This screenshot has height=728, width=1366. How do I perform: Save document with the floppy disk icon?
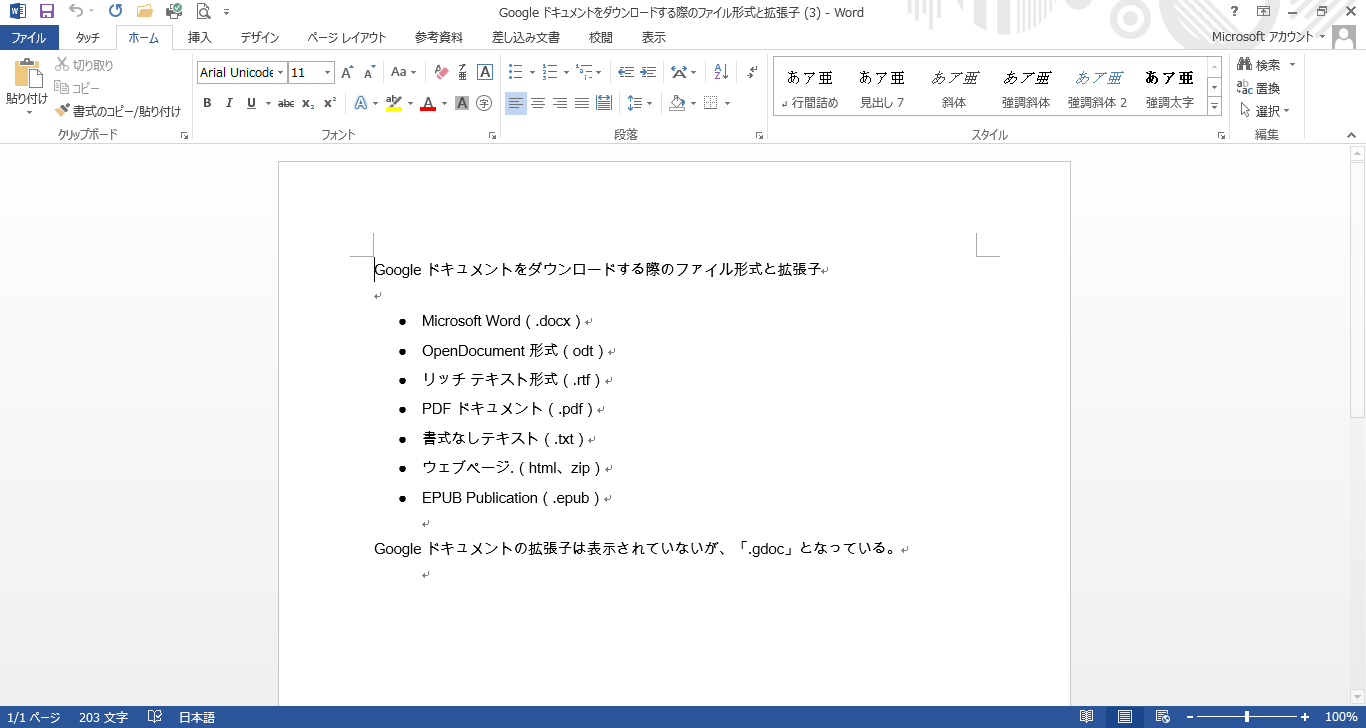coord(47,12)
